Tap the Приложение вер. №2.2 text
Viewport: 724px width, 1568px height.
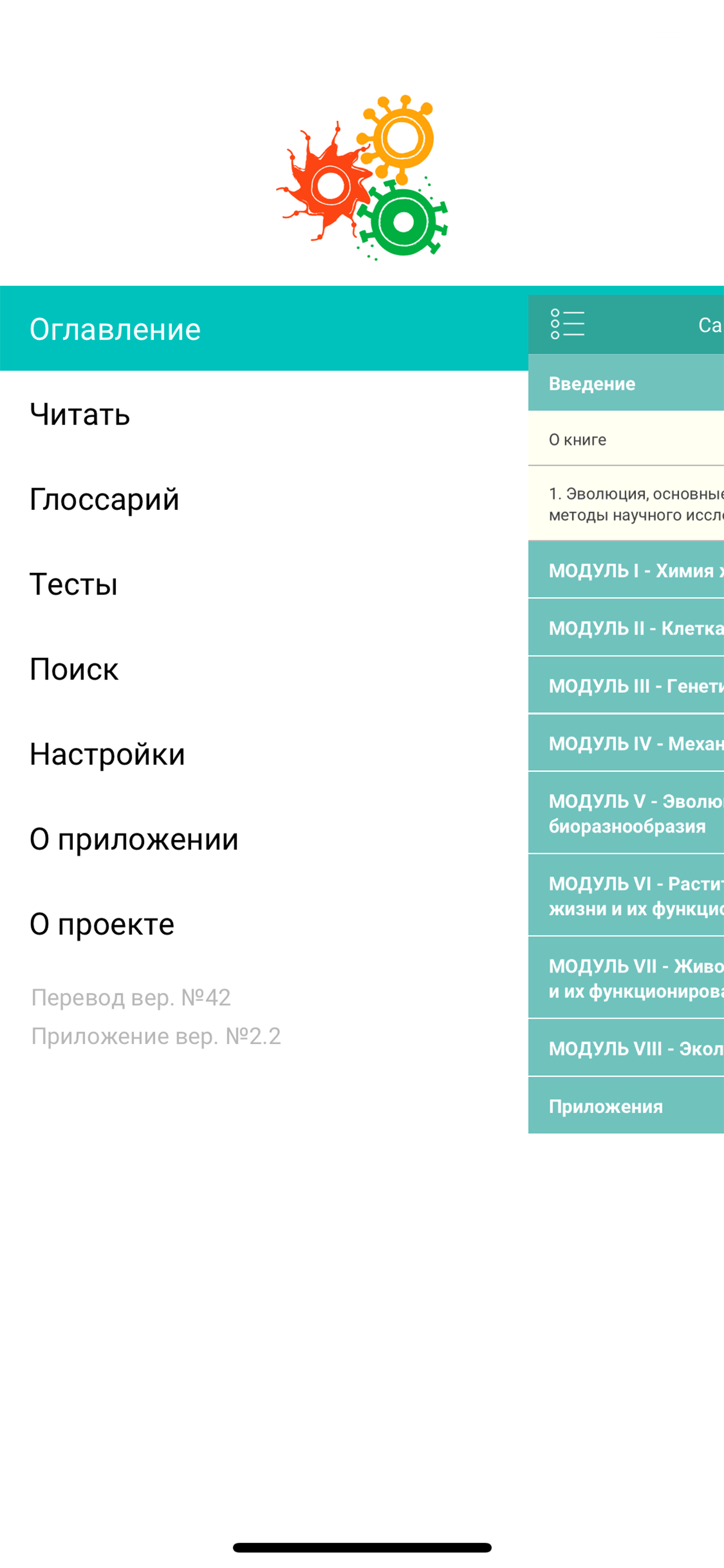(156, 1036)
